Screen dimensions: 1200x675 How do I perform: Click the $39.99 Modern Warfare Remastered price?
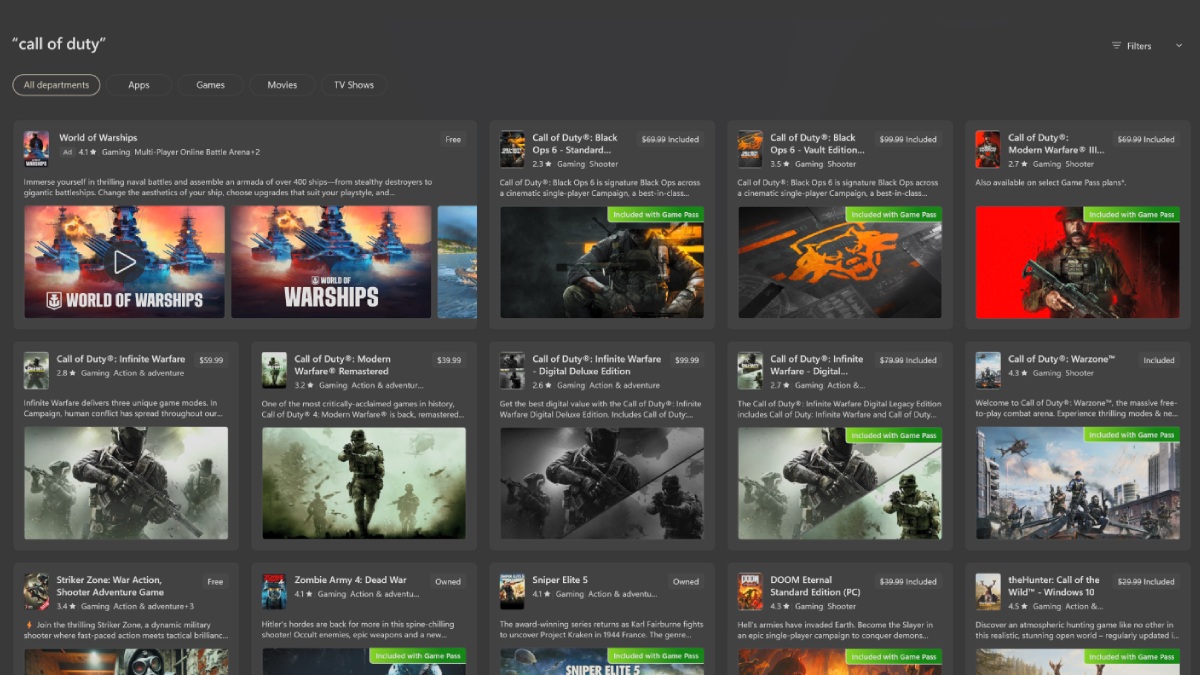click(x=449, y=360)
